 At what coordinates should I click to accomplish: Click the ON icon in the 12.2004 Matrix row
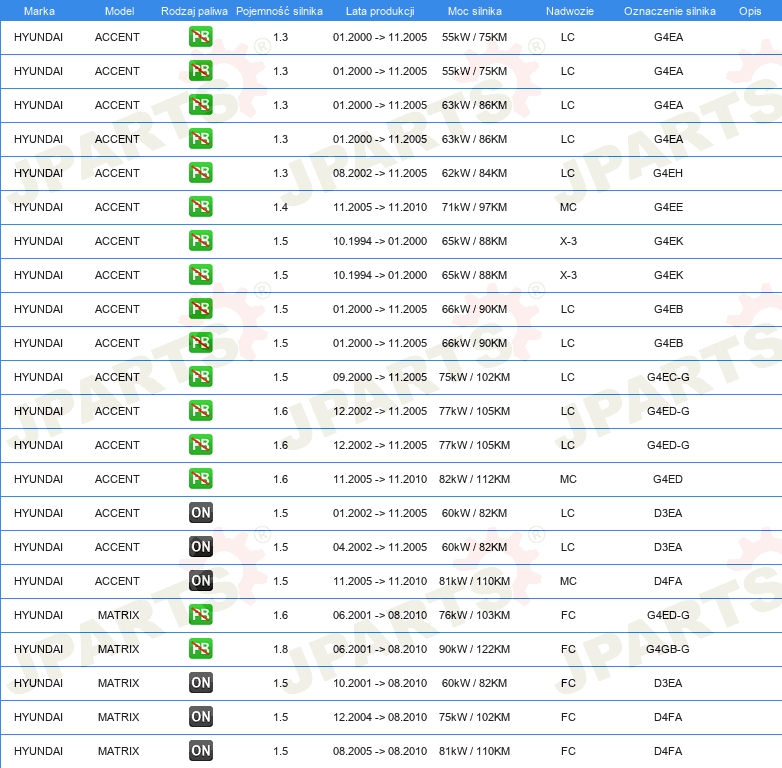tap(200, 717)
